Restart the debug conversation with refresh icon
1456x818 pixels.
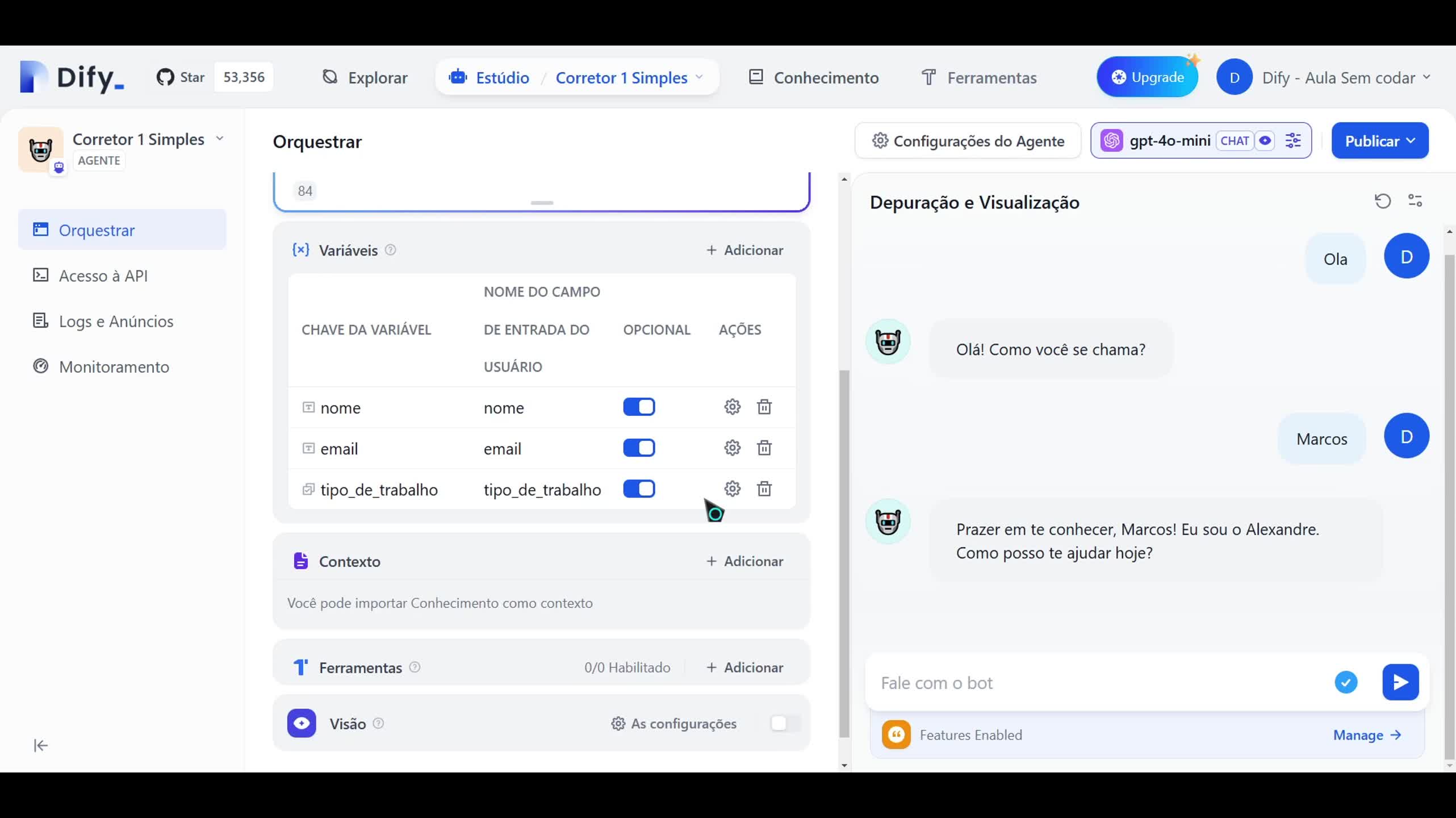(1382, 201)
